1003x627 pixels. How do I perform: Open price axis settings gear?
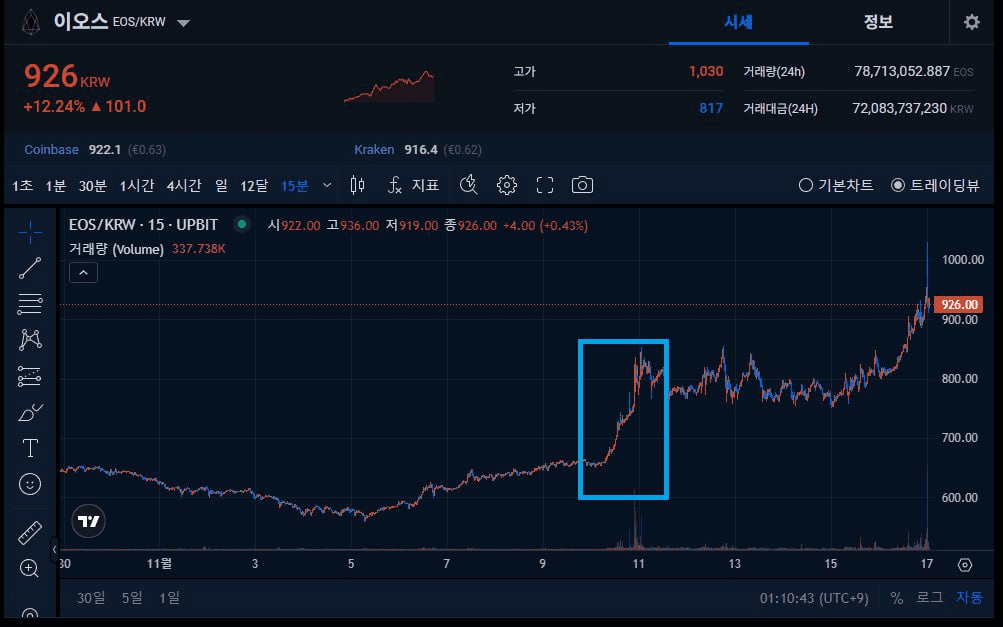[965, 565]
